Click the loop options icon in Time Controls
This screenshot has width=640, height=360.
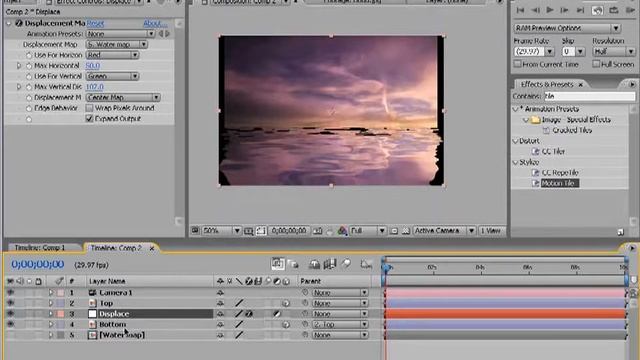(614, 10)
